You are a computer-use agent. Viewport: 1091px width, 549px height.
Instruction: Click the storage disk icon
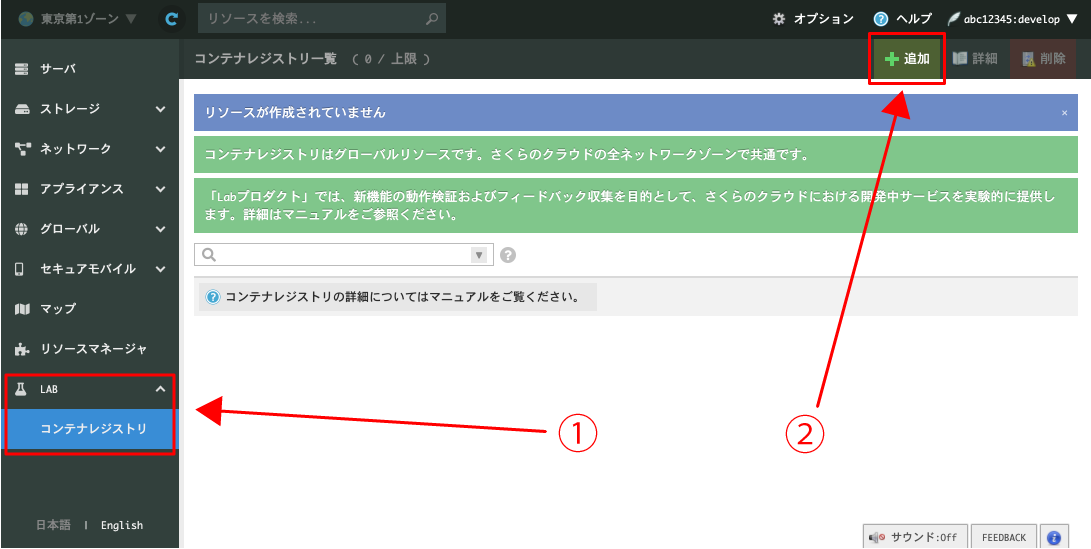(22, 109)
